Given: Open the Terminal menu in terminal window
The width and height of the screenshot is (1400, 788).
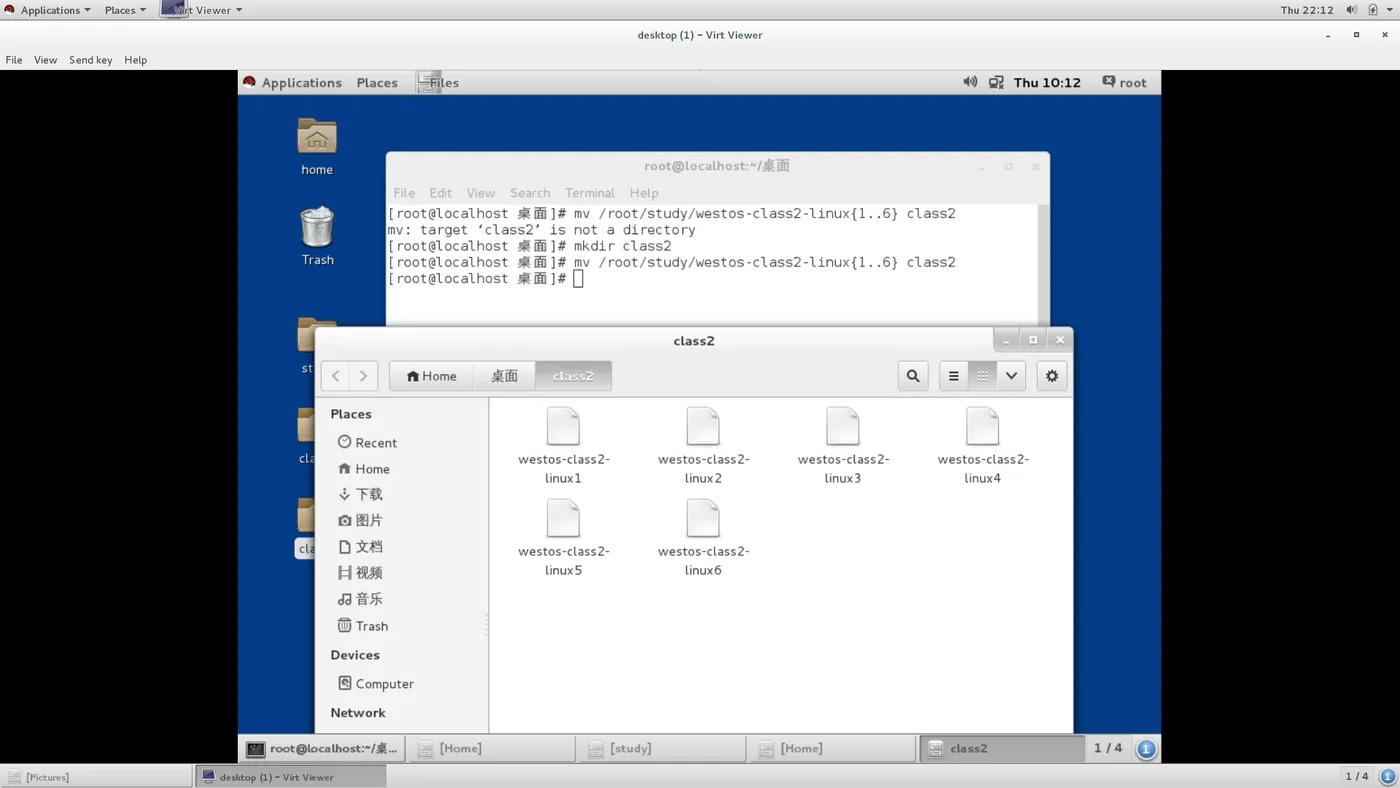Looking at the screenshot, I should (x=590, y=193).
